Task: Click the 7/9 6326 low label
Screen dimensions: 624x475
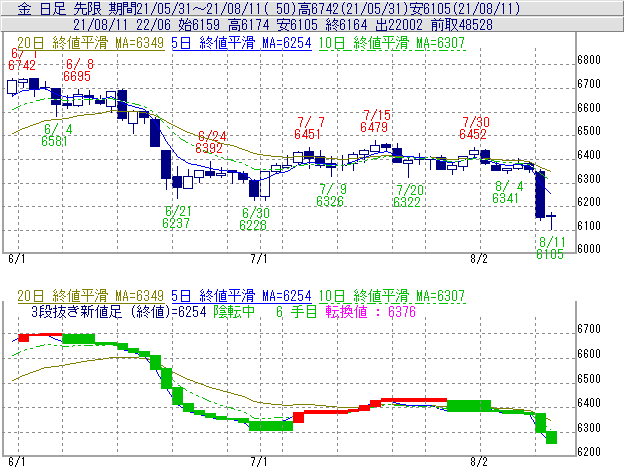Action: point(331,195)
